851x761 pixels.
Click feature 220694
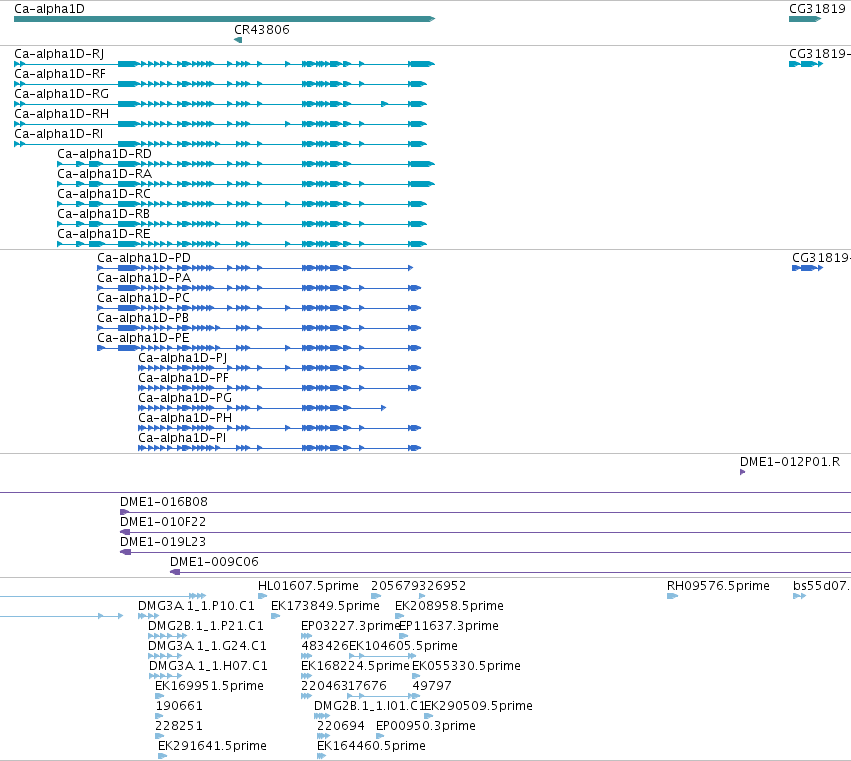pos(323,737)
